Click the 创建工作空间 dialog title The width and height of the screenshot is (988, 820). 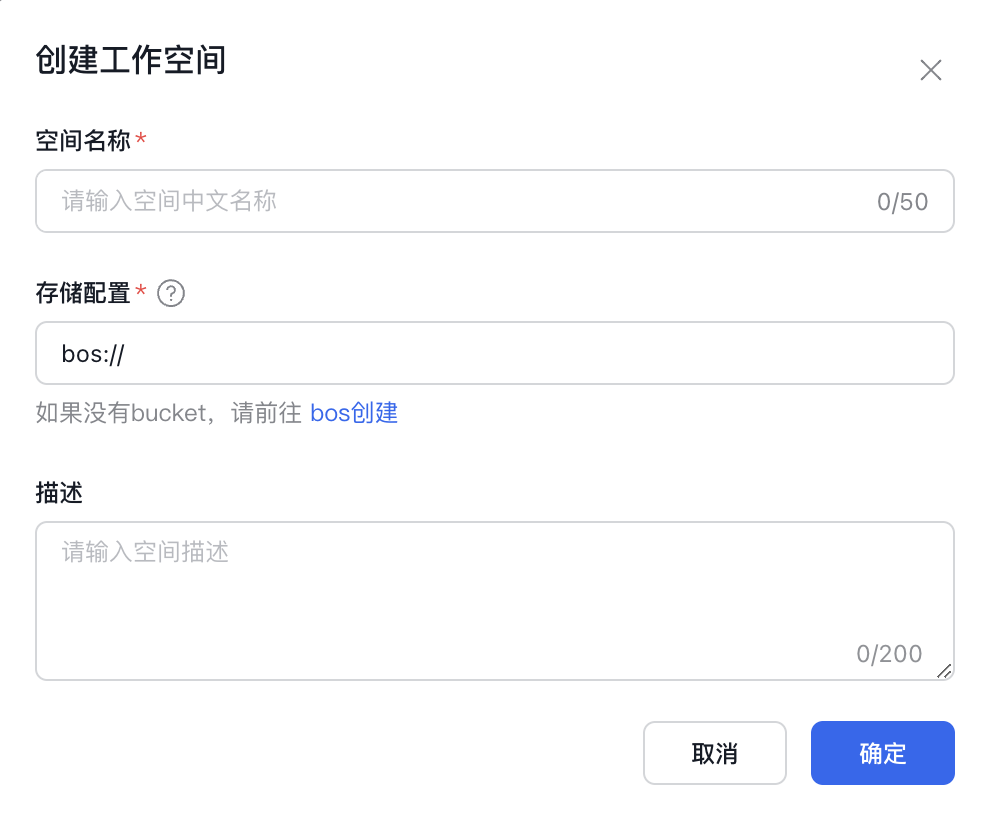130,60
